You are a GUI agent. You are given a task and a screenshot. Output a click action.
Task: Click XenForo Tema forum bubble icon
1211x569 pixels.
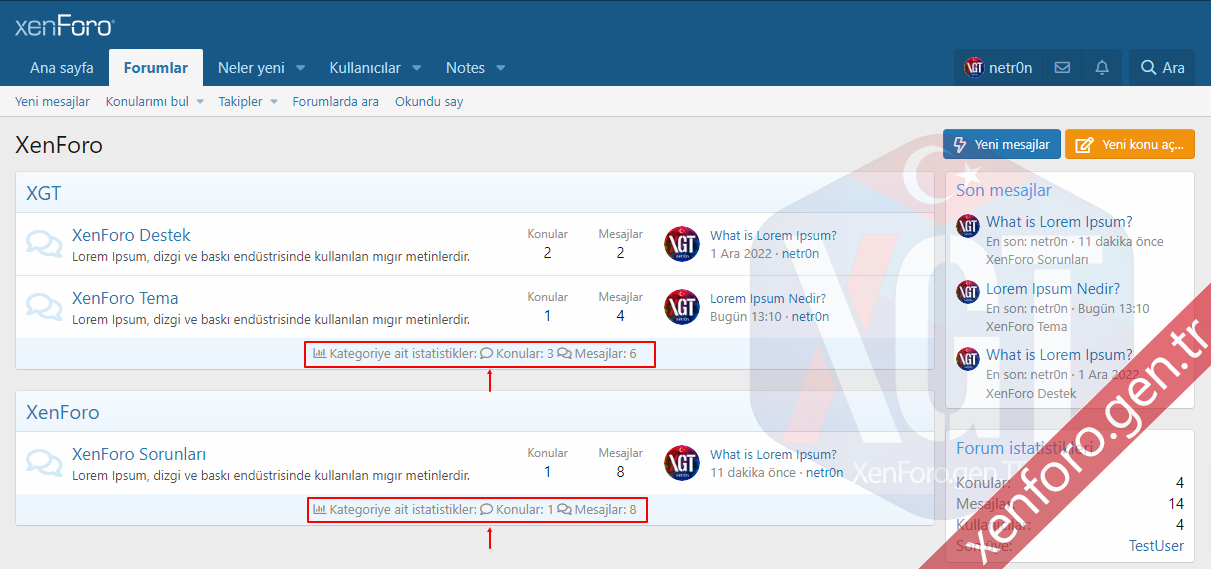click(x=43, y=307)
